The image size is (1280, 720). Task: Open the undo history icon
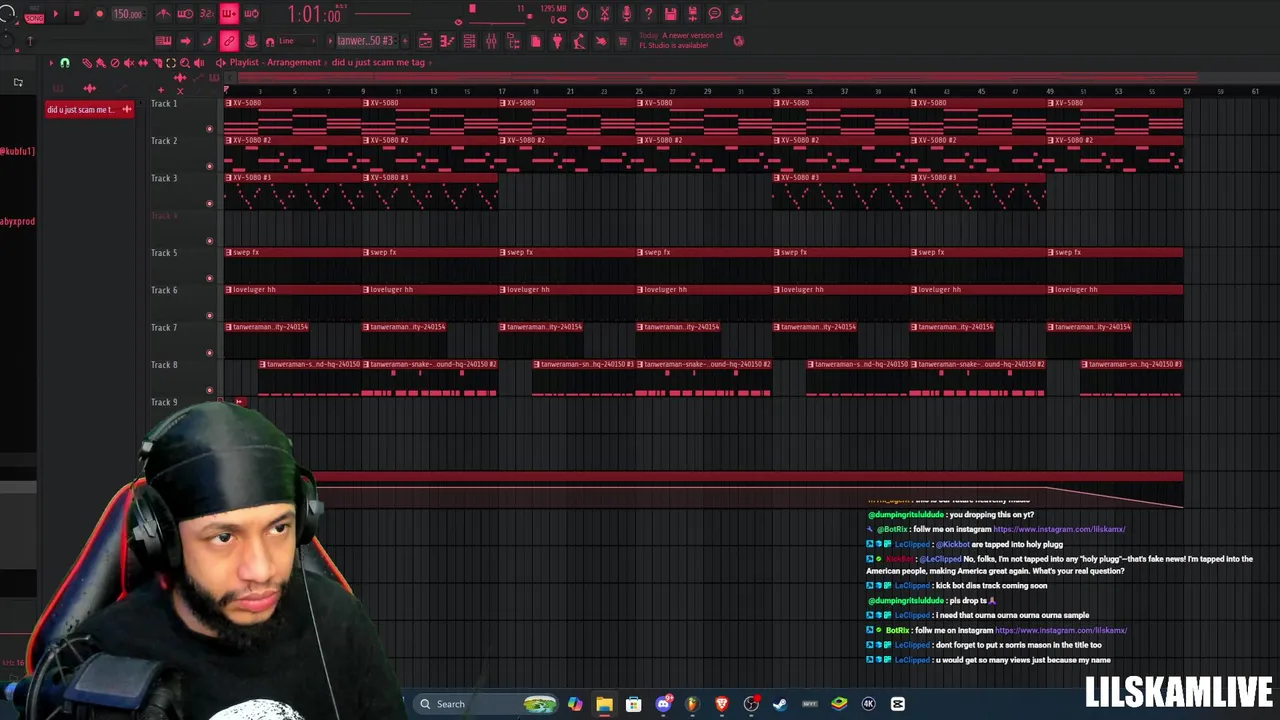(x=583, y=14)
